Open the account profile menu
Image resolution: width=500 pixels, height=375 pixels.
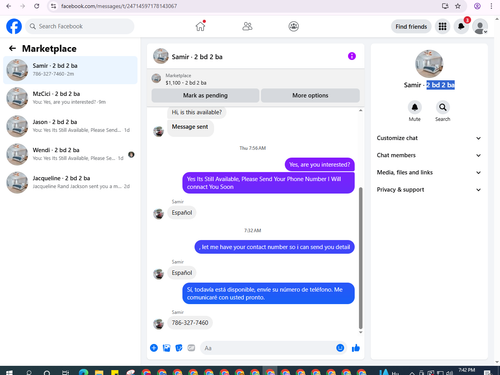tap(480, 27)
